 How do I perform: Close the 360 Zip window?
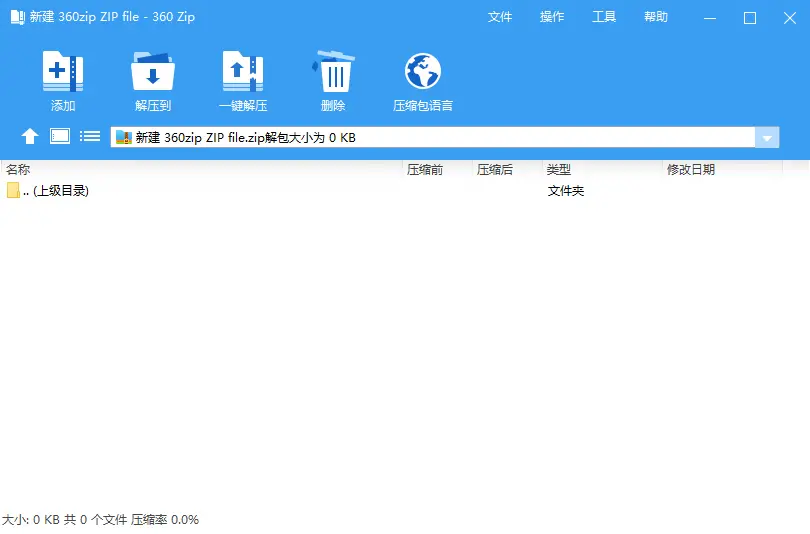(790, 18)
